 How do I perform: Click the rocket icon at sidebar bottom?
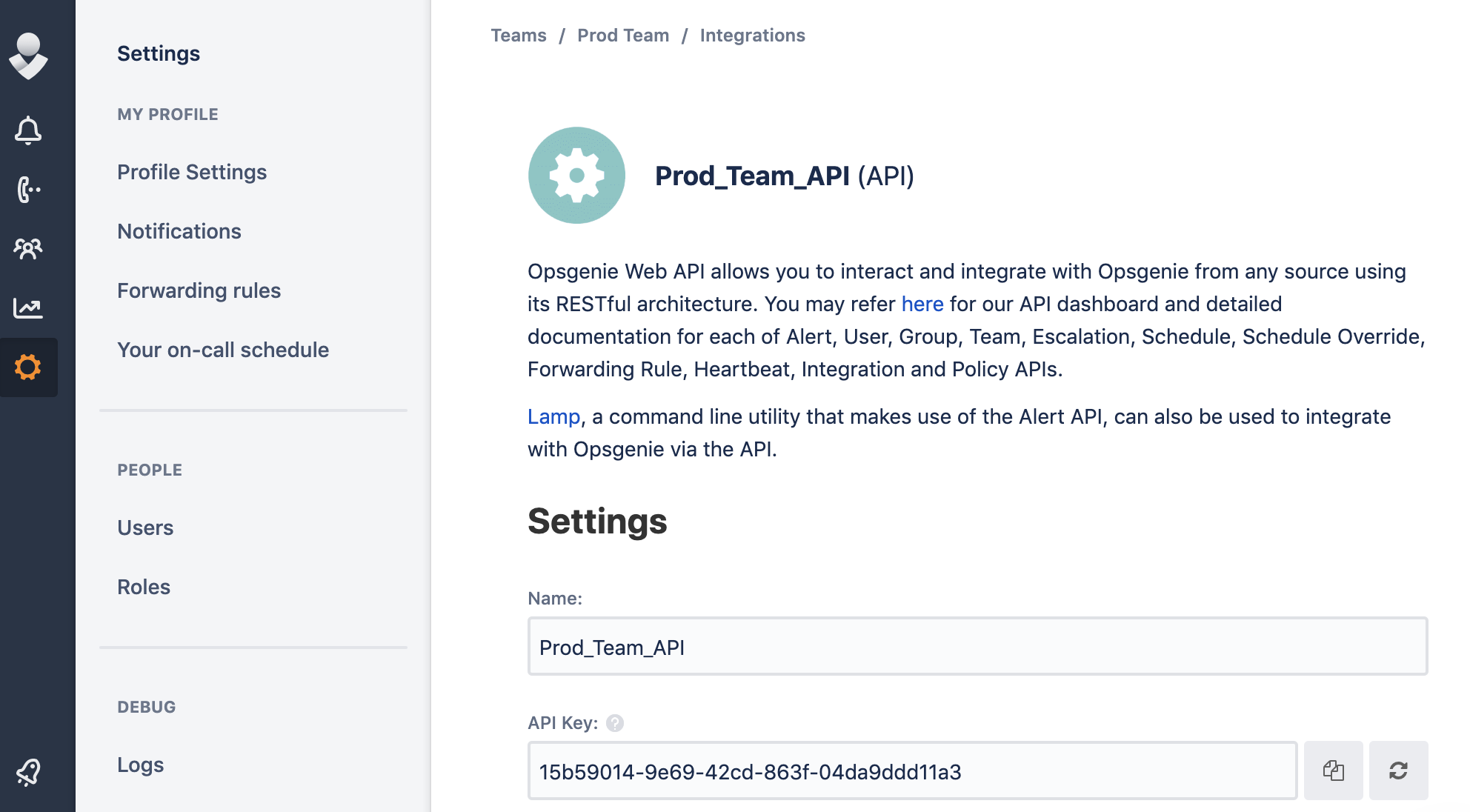point(28,772)
